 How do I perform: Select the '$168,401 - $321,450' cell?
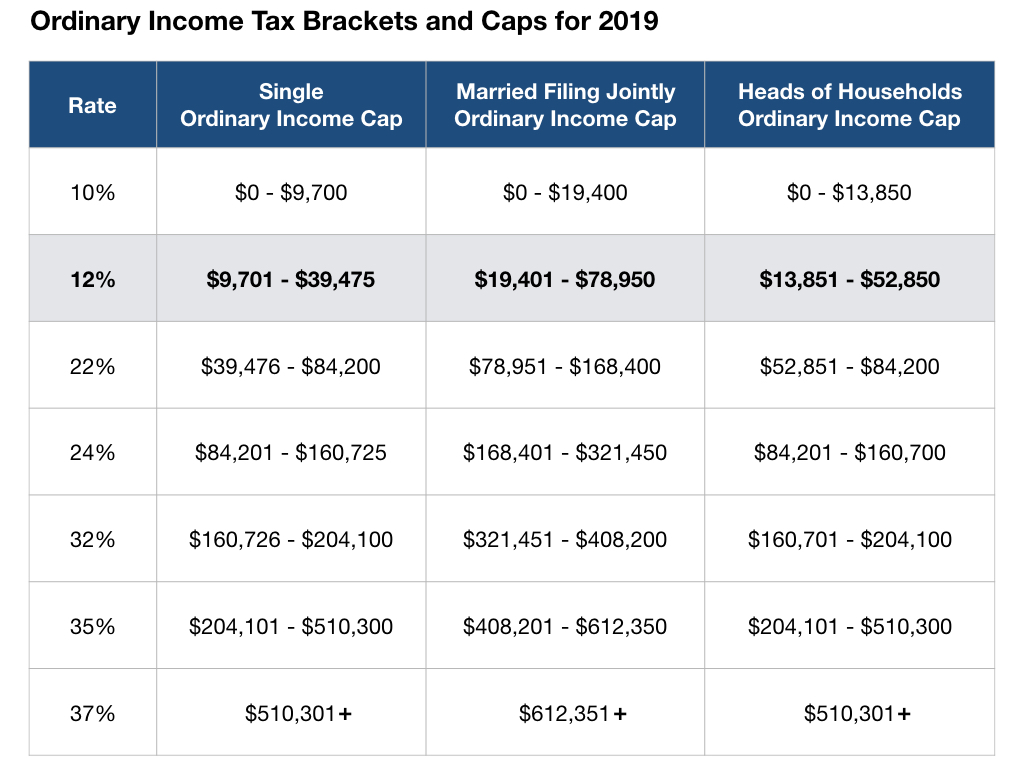click(565, 453)
